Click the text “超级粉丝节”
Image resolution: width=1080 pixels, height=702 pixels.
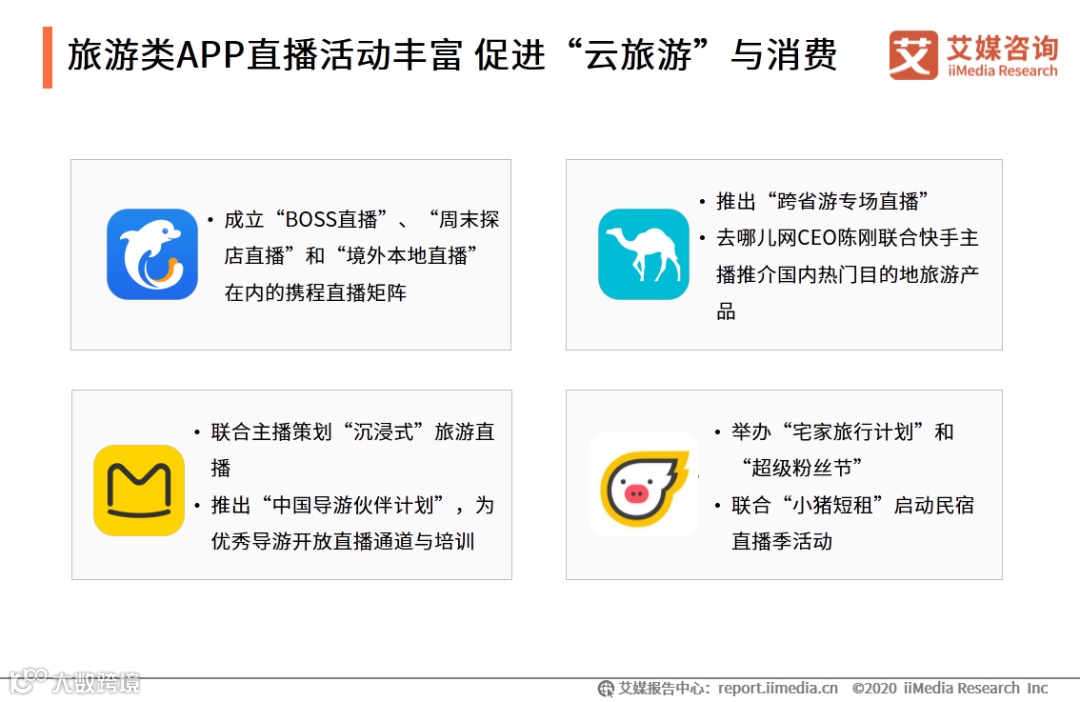(x=801, y=468)
